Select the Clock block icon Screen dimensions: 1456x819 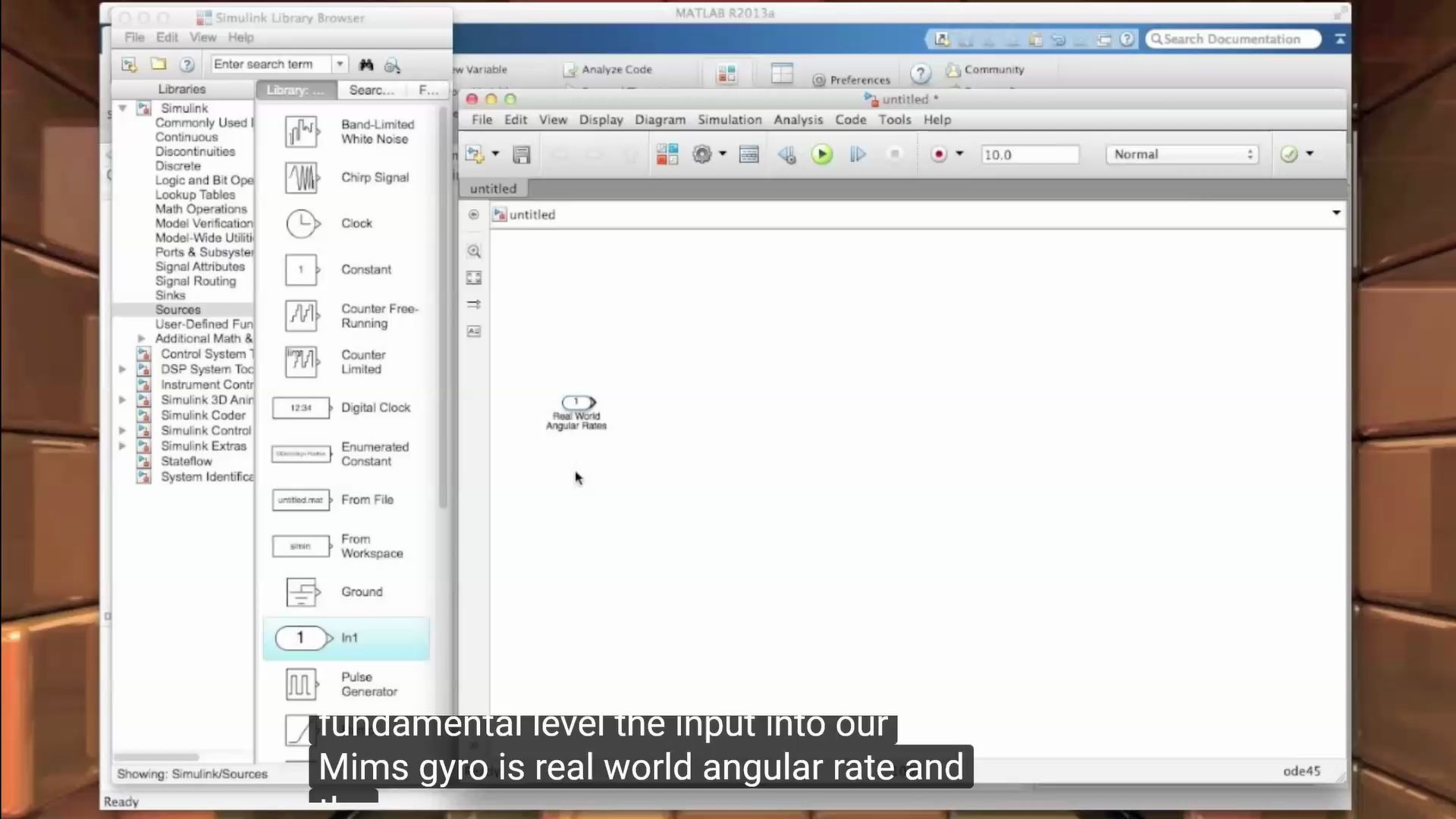click(302, 224)
